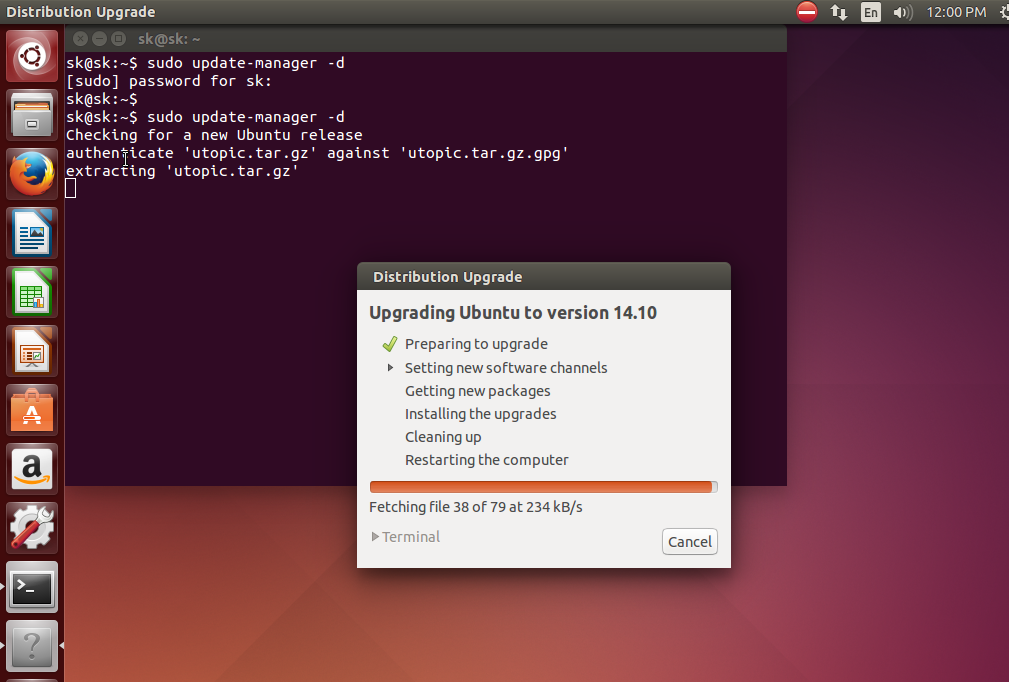Launch Firefox web browser
The image size is (1009, 682).
[32, 174]
